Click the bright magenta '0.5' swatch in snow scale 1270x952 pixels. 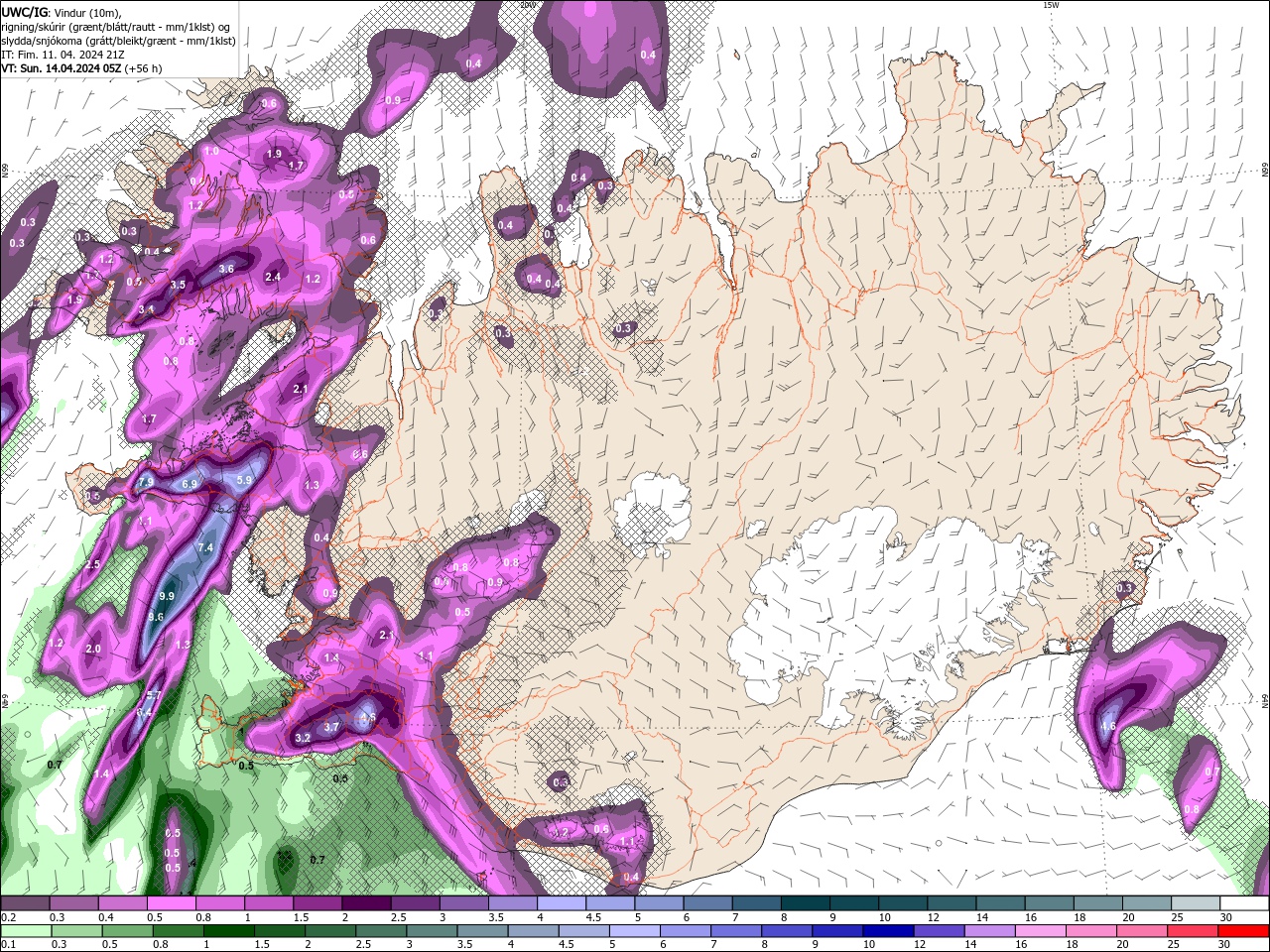[172, 903]
